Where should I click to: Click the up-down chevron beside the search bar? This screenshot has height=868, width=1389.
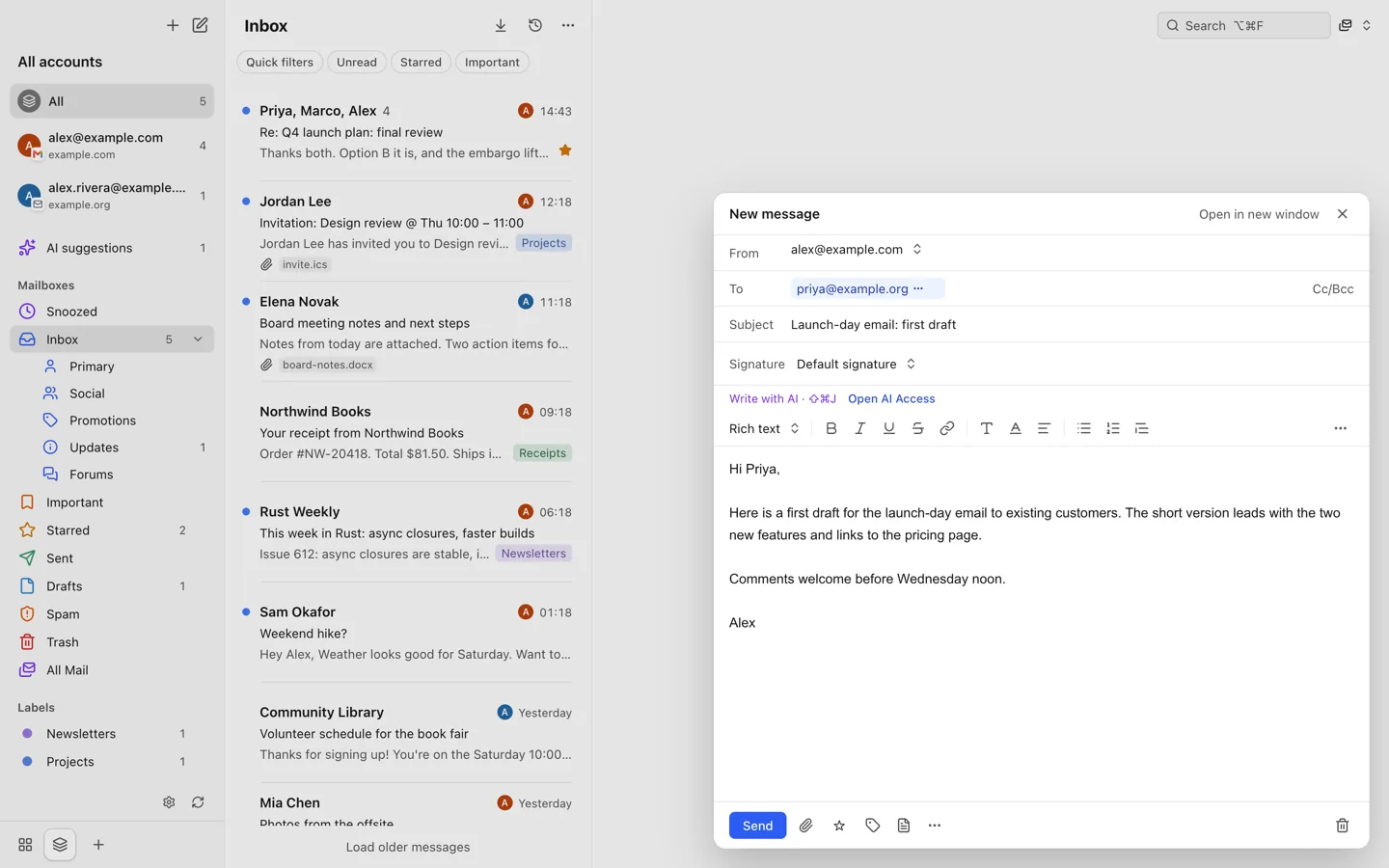point(1367,26)
